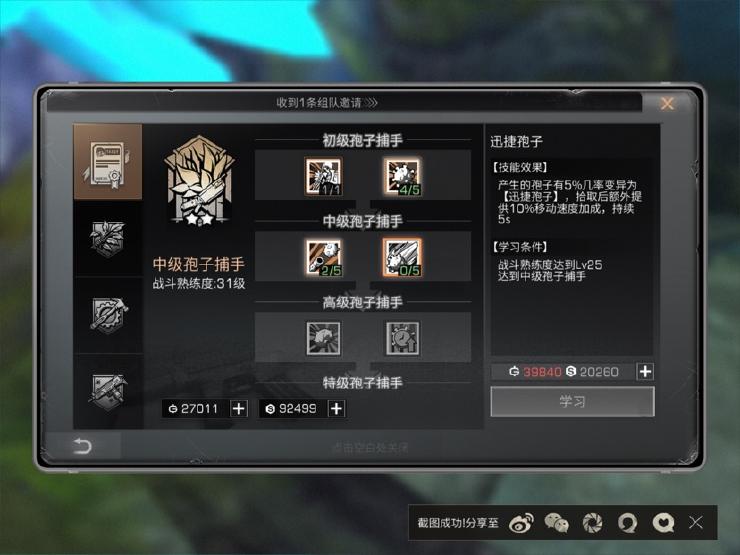Screen dimensions: 740x555
Task: Open the gear and hammer crafting tab
Action: [x=108, y=315]
